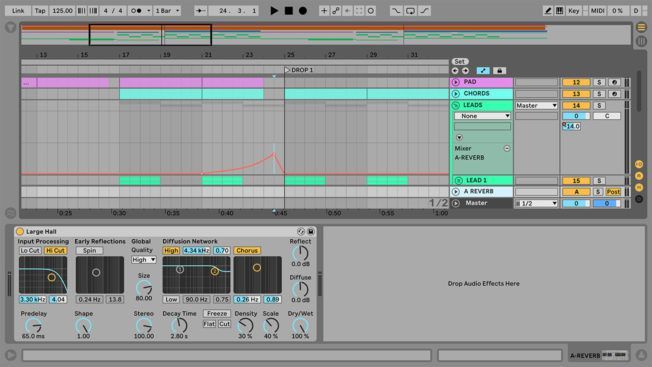Click the Link button
652x367 pixels.
point(17,11)
